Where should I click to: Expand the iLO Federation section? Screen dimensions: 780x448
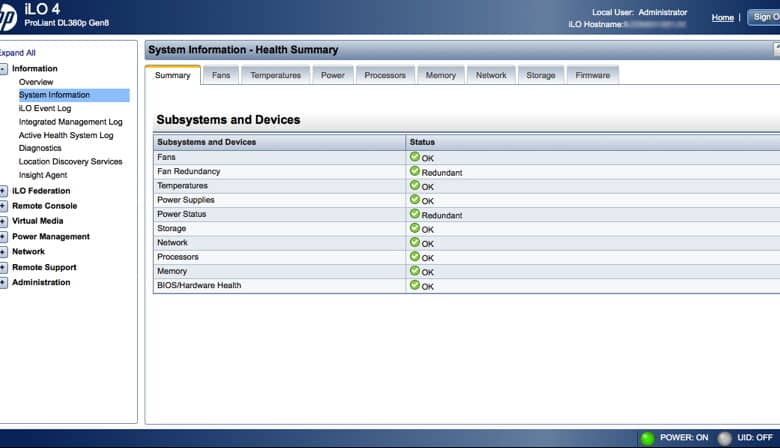point(3,191)
